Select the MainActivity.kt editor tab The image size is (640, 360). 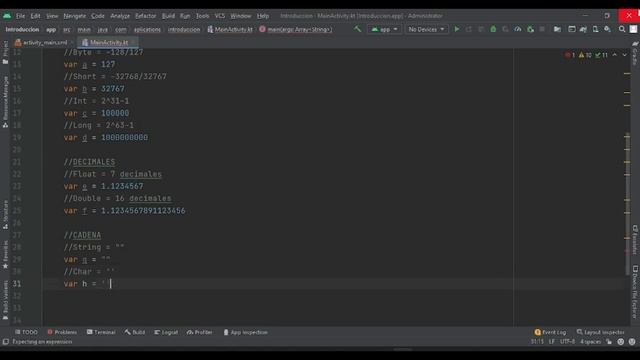click(109, 42)
